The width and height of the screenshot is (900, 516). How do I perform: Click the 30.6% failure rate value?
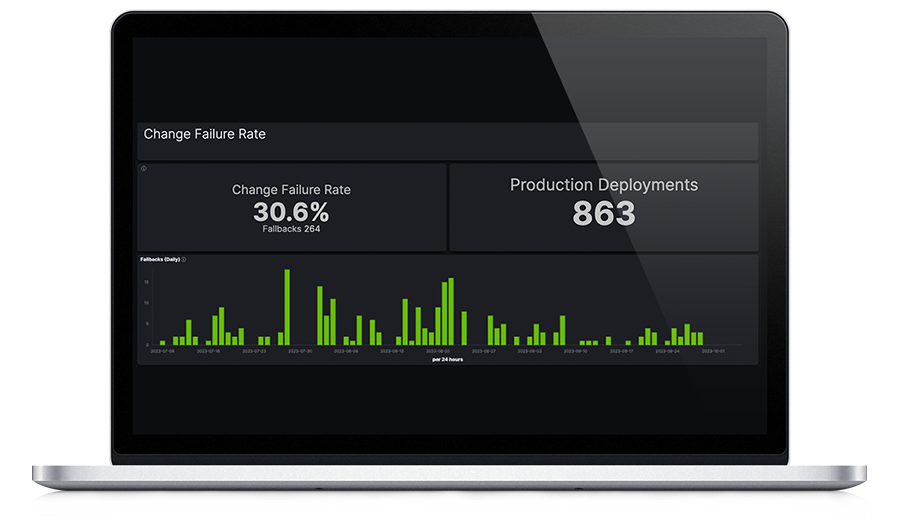[x=291, y=212]
